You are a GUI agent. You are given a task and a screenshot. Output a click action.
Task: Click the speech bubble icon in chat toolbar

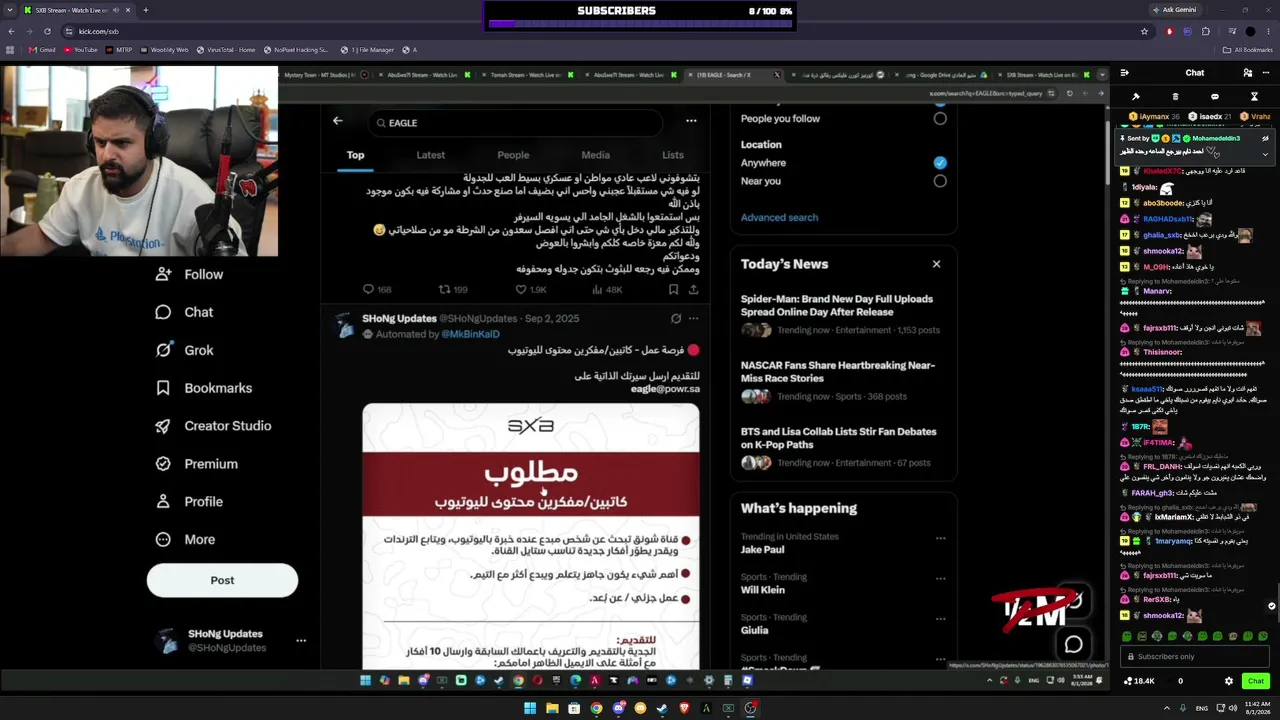click(x=1214, y=97)
